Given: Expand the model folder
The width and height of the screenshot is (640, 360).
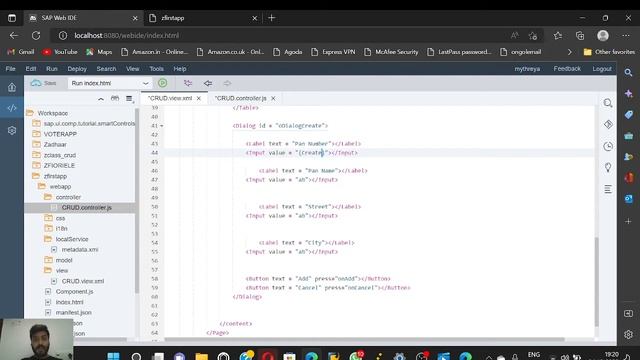Looking at the screenshot, I should [48, 260].
